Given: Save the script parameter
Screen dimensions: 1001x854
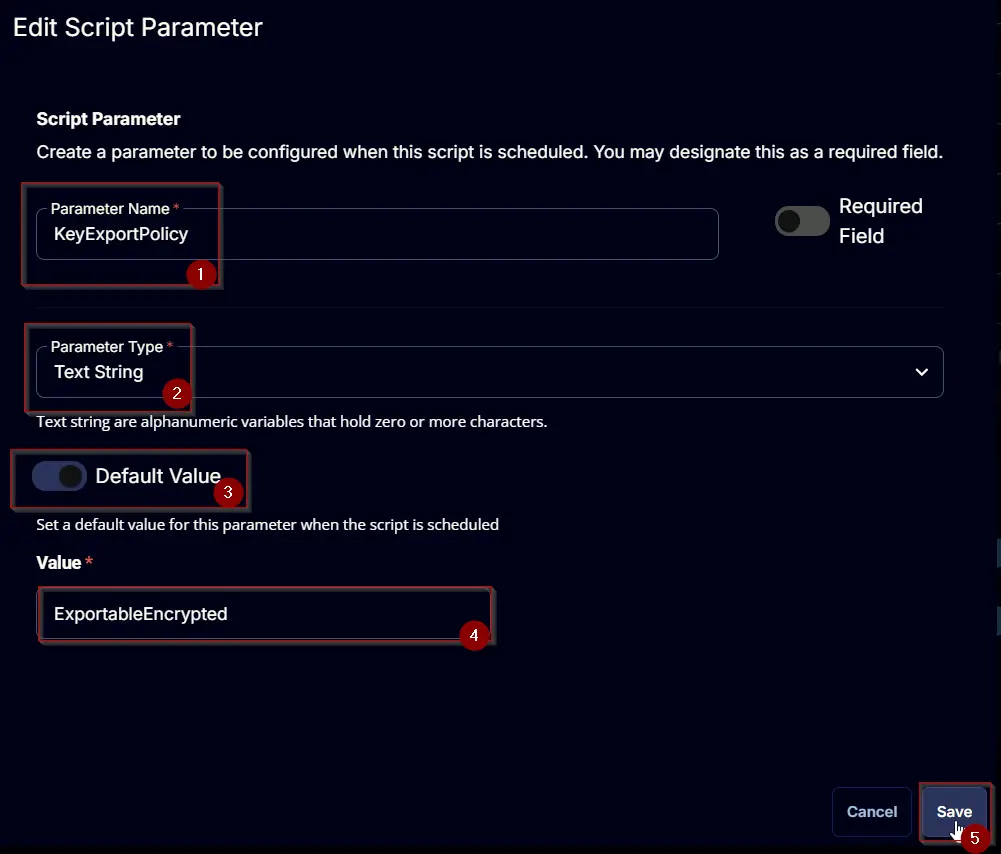Looking at the screenshot, I should coord(954,812).
